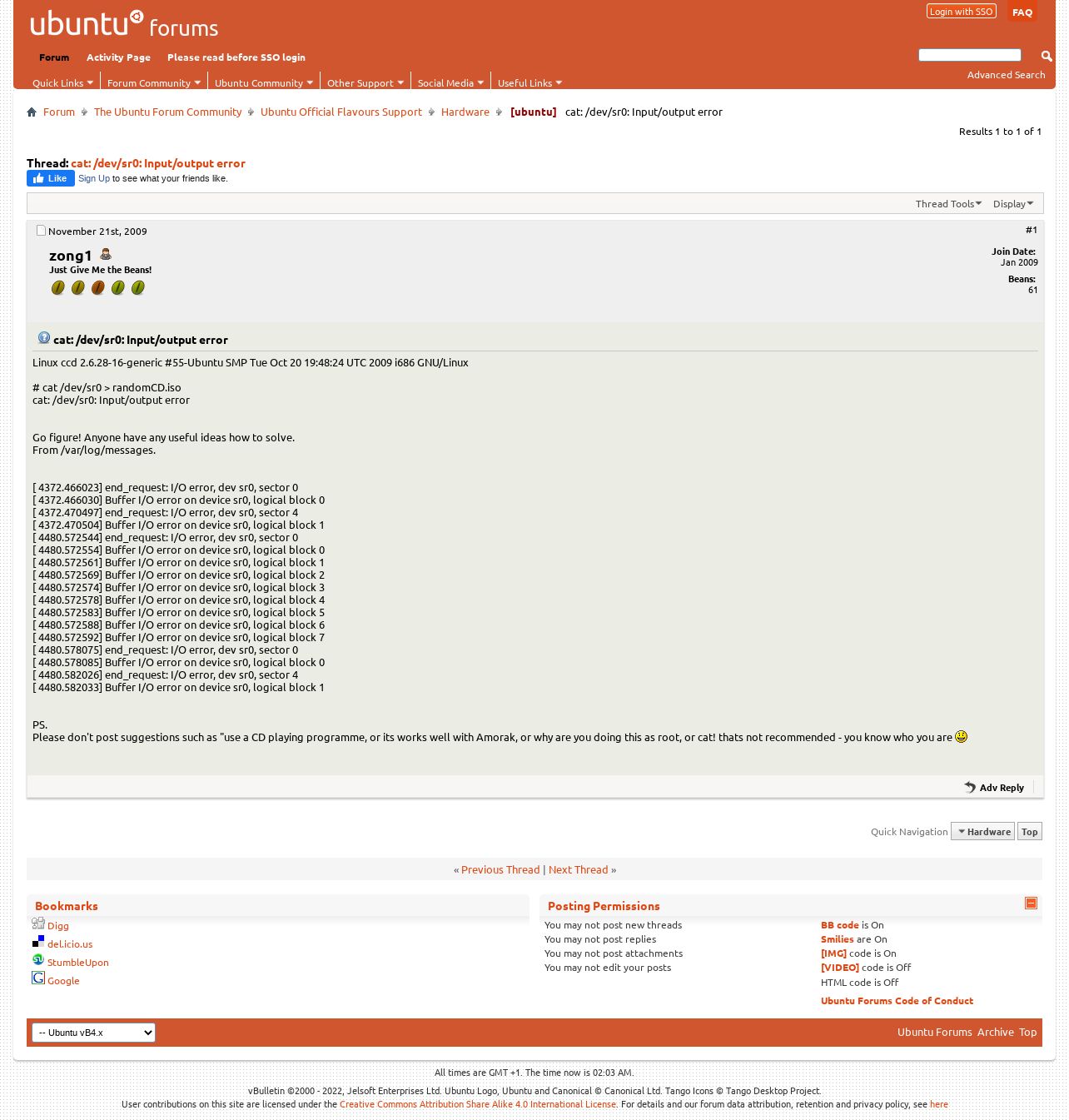The width and height of the screenshot is (1069, 1120).
Task: Open the Useful Links dropdown
Action: point(530,82)
